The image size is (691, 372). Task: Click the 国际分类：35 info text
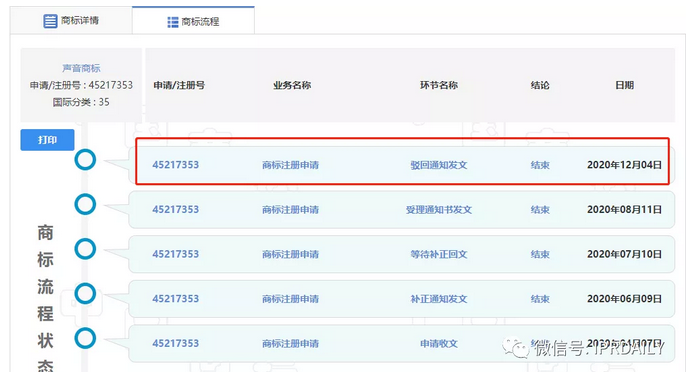[81, 102]
